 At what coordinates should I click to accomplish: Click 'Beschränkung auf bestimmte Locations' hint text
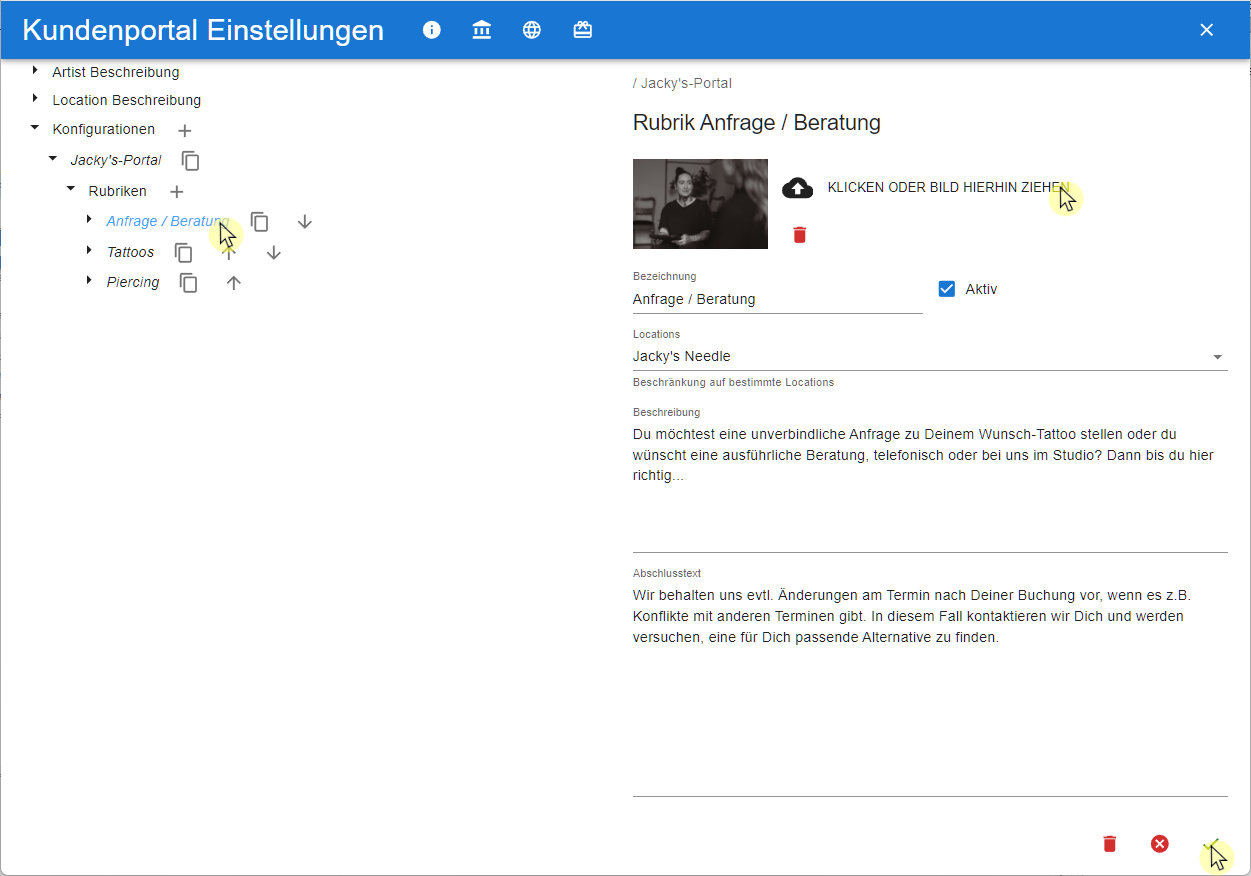coord(733,383)
